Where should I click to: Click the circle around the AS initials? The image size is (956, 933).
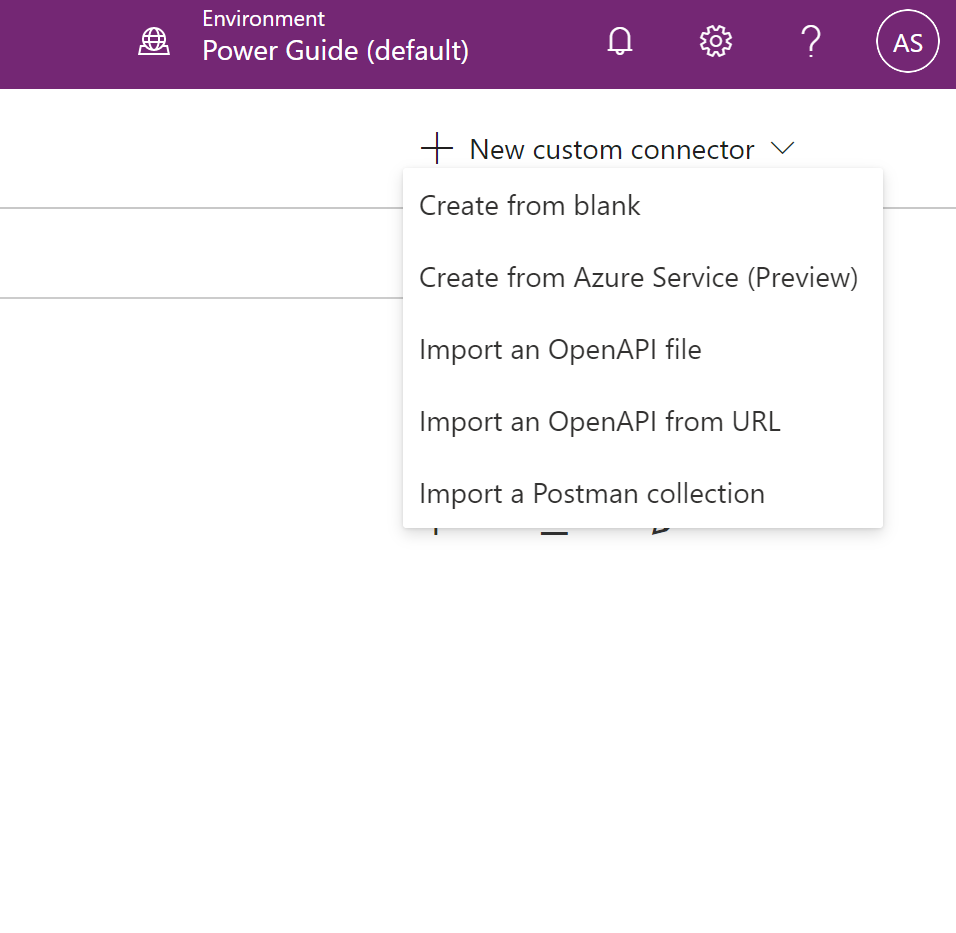(x=907, y=41)
